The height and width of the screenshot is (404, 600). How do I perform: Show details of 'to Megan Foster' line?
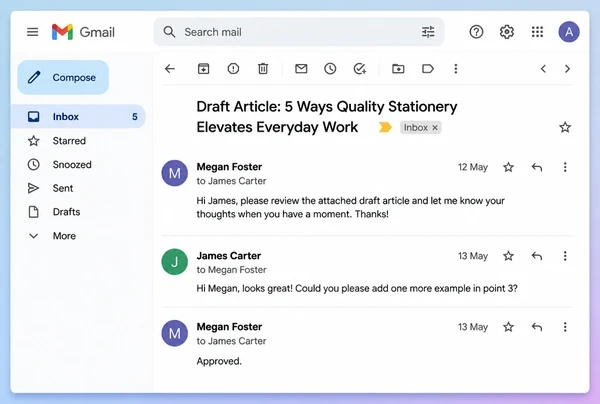232,270
